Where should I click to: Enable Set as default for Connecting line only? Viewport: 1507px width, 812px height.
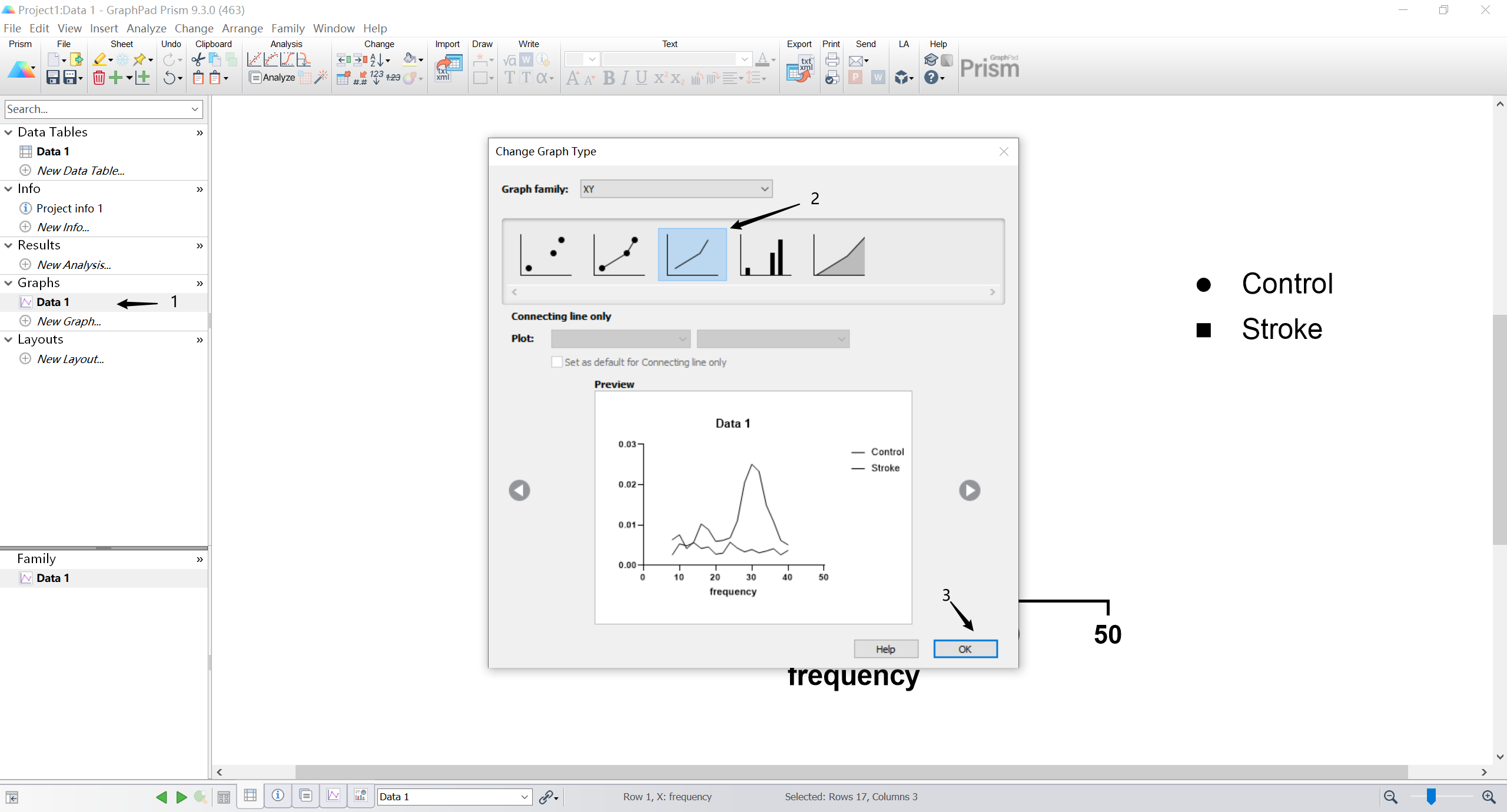click(556, 362)
